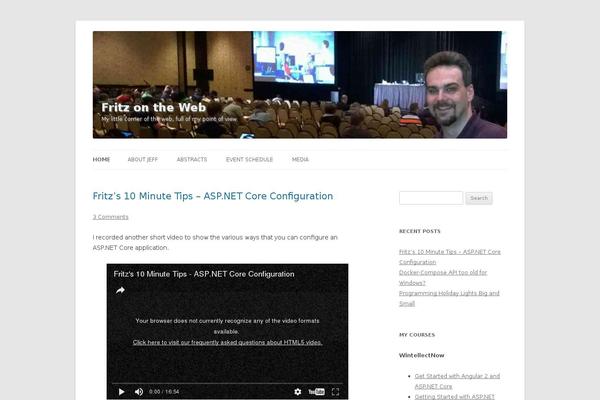Image resolution: width=600 pixels, height=400 pixels.
Task: Click the WintellectNow subheading
Action: 422,355
